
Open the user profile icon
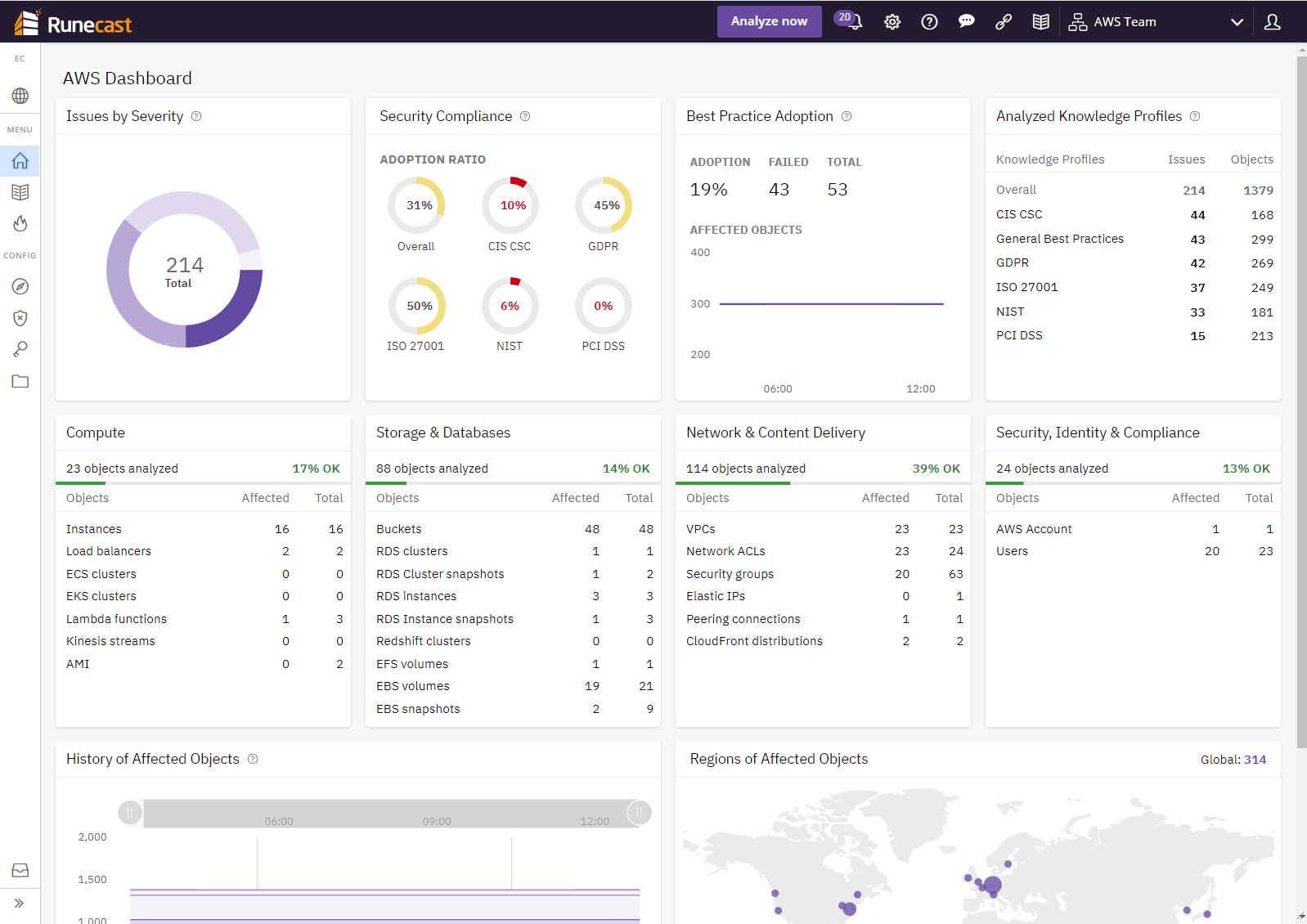click(1272, 22)
